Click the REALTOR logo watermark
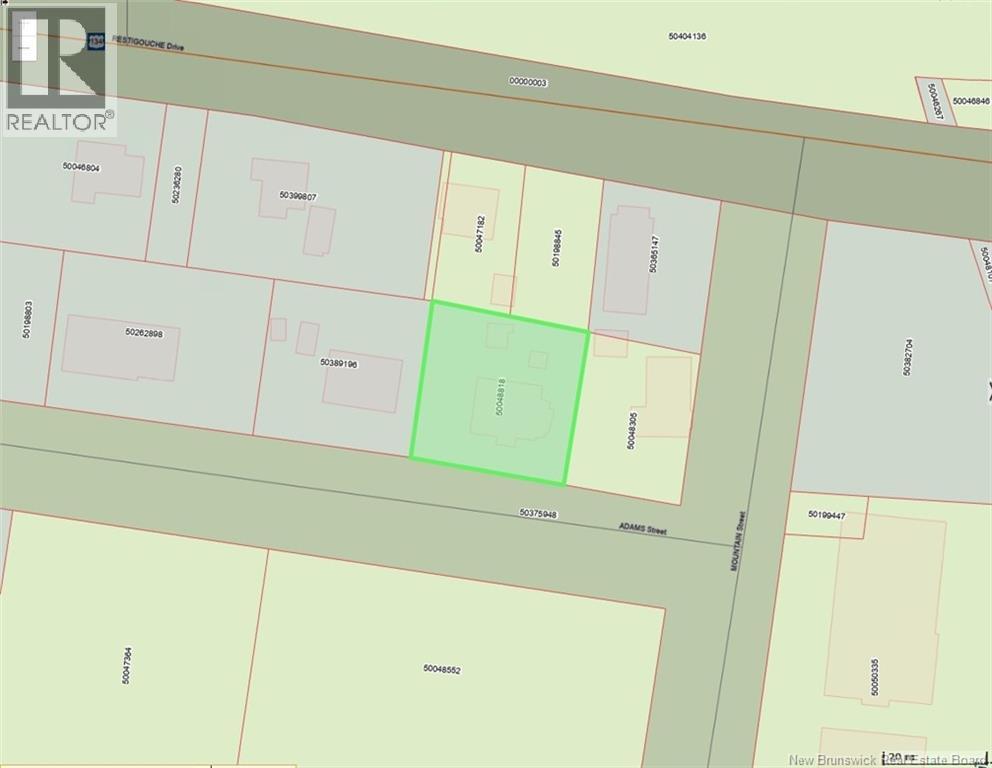Screen dimensions: 992x768 tap(59, 68)
